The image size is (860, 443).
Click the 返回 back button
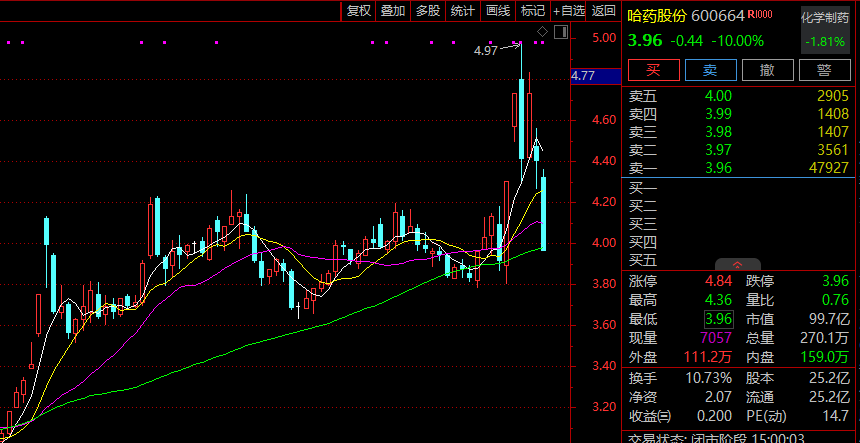(x=603, y=10)
